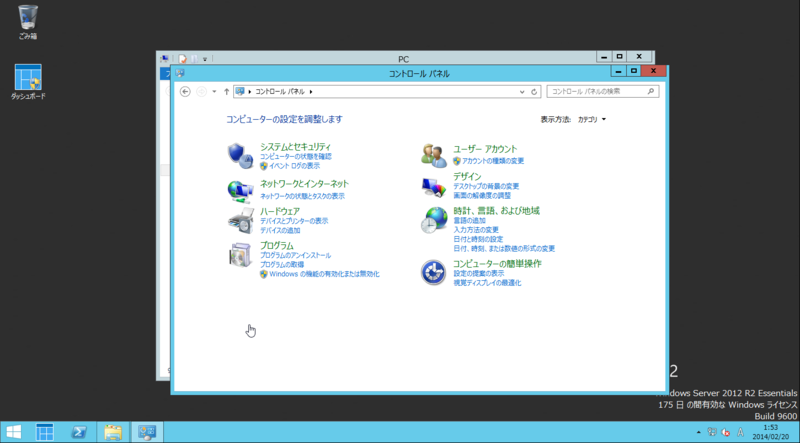This screenshot has height=443, width=800.
Task: Click コンピューターの簡単操作 heading link
Action: tap(497, 264)
